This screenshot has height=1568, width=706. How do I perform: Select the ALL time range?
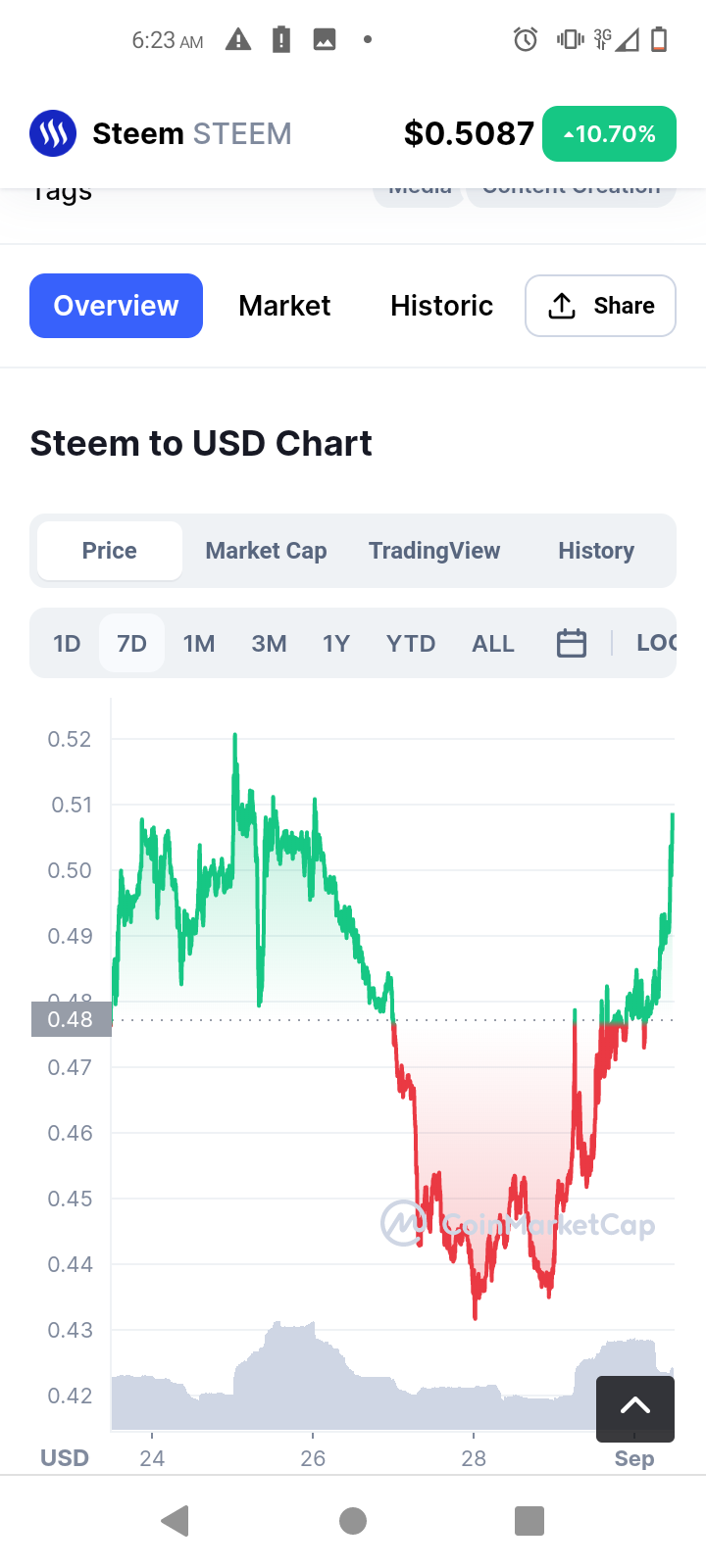pos(493,644)
